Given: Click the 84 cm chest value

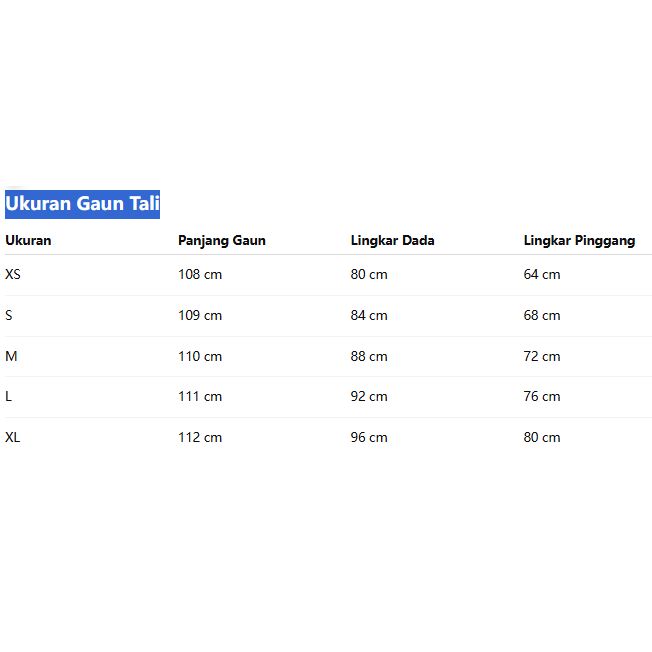Looking at the screenshot, I should (369, 315).
